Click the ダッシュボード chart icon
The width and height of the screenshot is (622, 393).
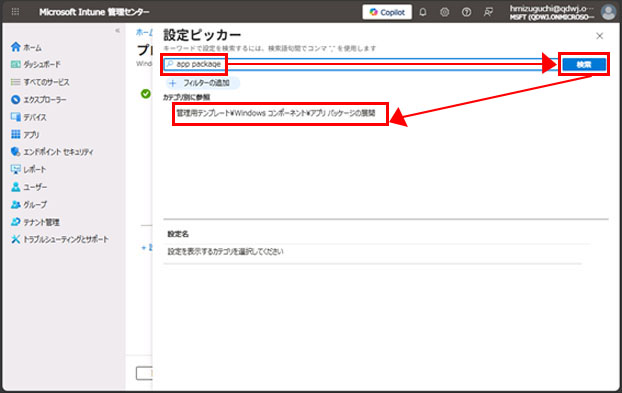click(15, 64)
